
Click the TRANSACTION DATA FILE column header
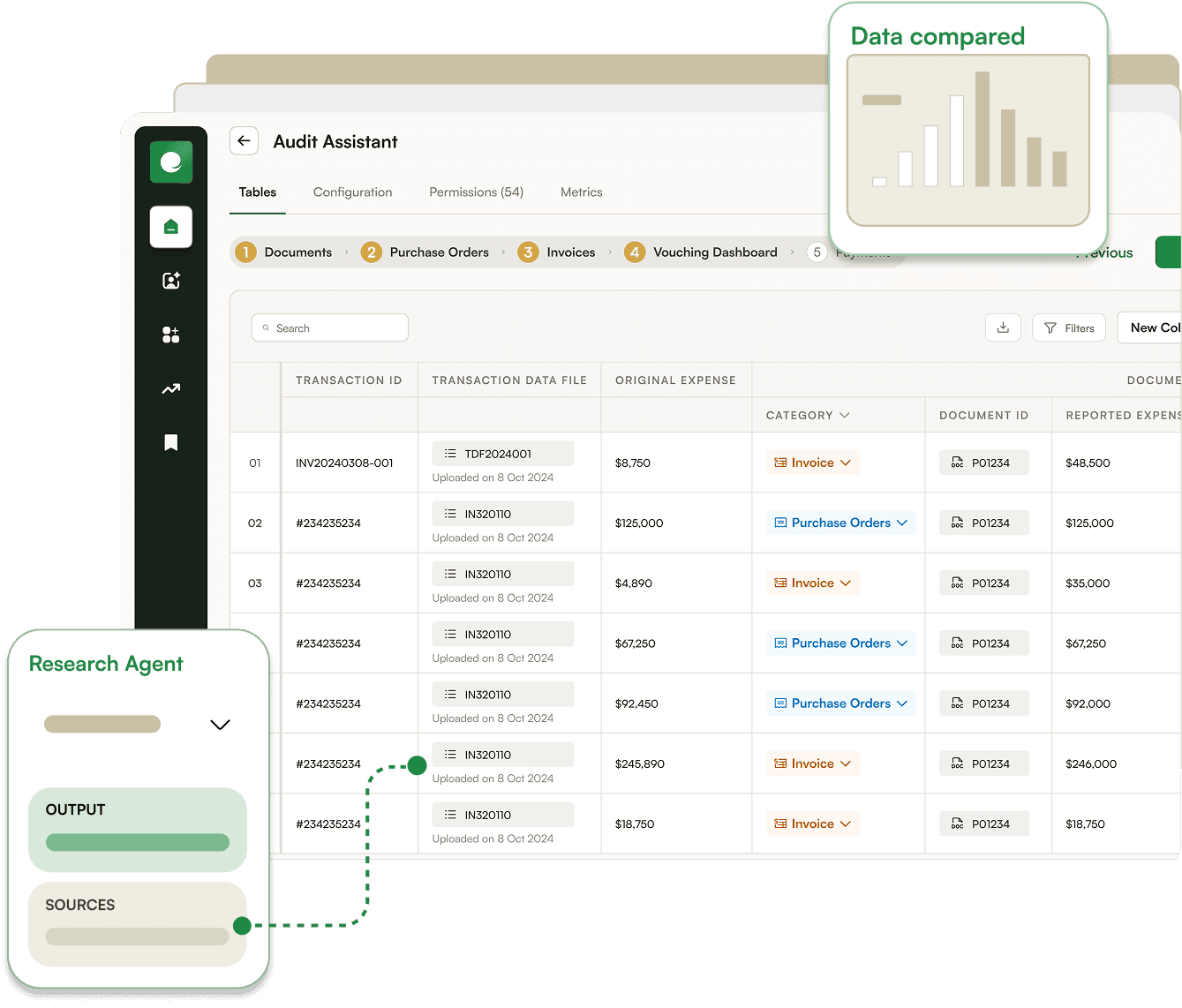click(x=509, y=380)
